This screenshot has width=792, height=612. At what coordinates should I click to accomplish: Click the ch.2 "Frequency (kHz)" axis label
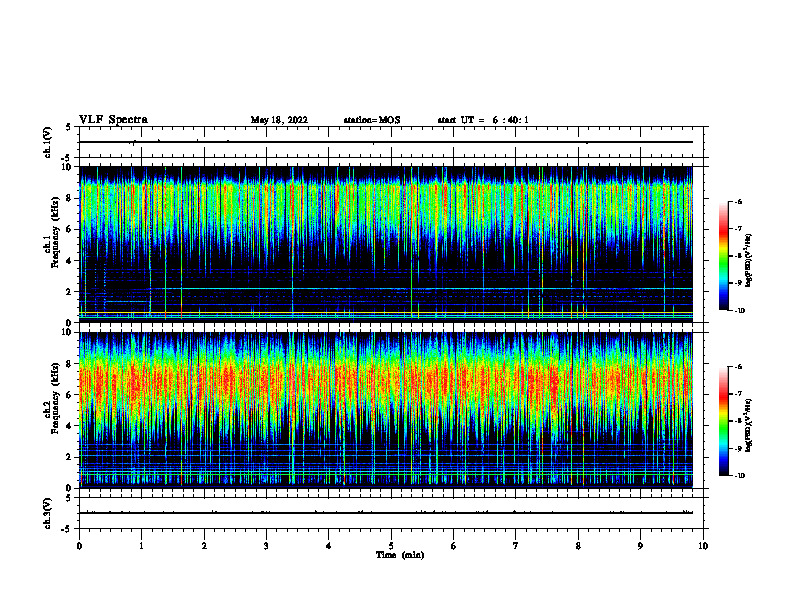click(54, 398)
